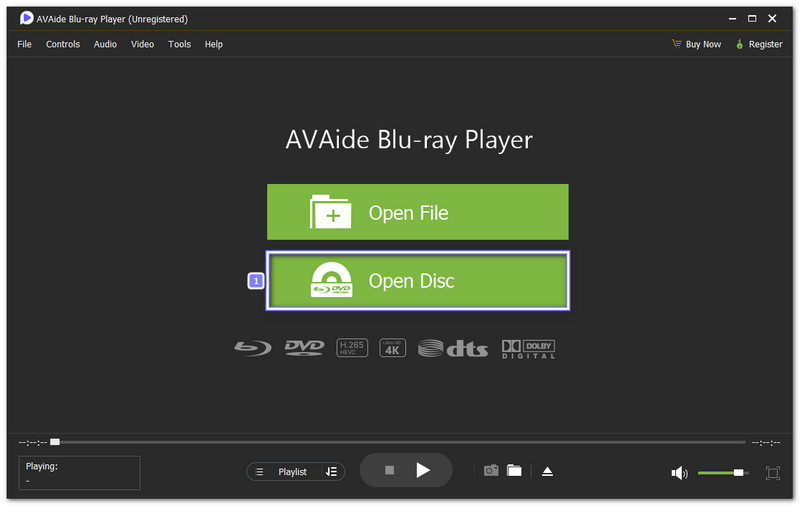Image resolution: width=800 pixels, height=506 pixels.
Task: Click the playlist sort order icon
Action: click(331, 472)
